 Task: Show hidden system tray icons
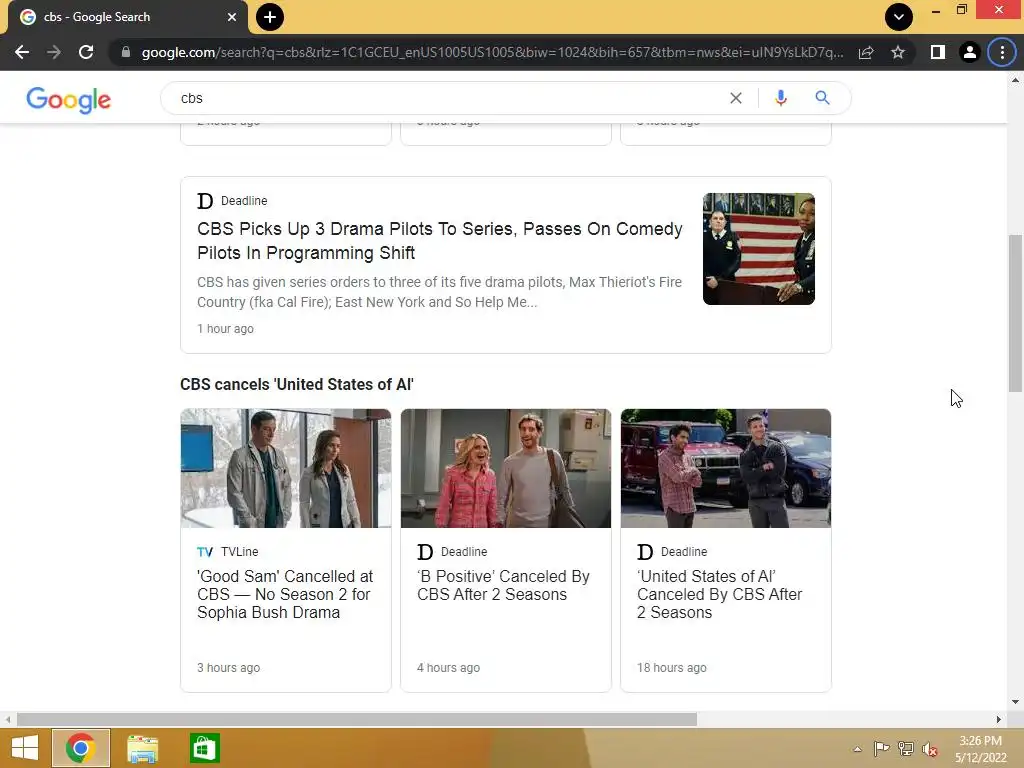(x=857, y=749)
